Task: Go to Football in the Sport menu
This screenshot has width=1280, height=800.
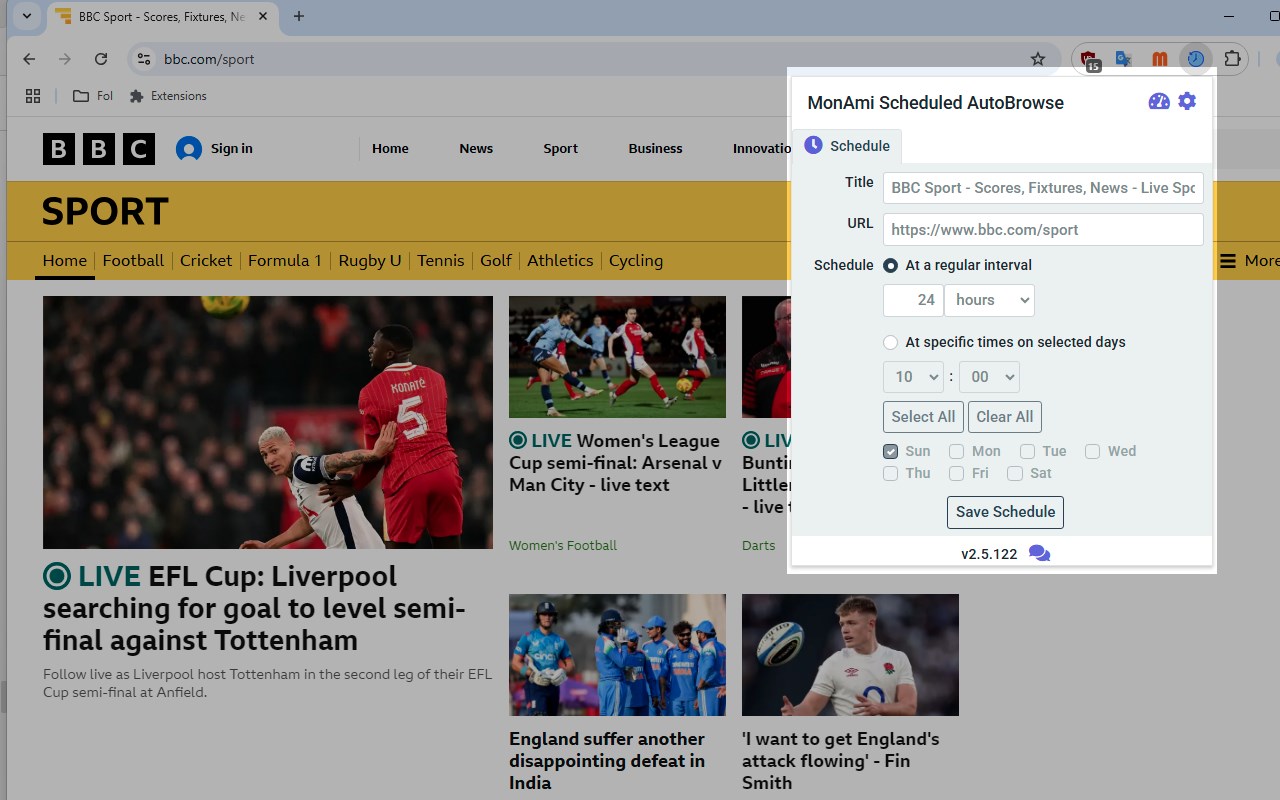Action: click(133, 261)
